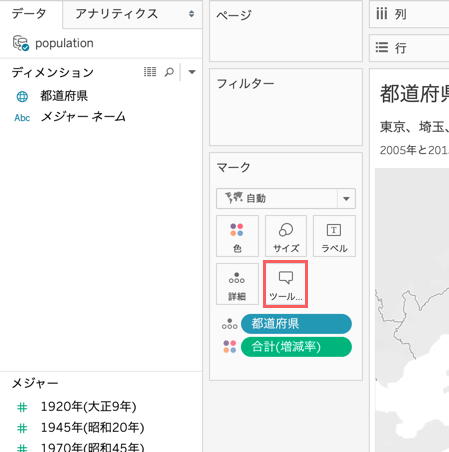Select the blue 都道府県 pill

296,324
